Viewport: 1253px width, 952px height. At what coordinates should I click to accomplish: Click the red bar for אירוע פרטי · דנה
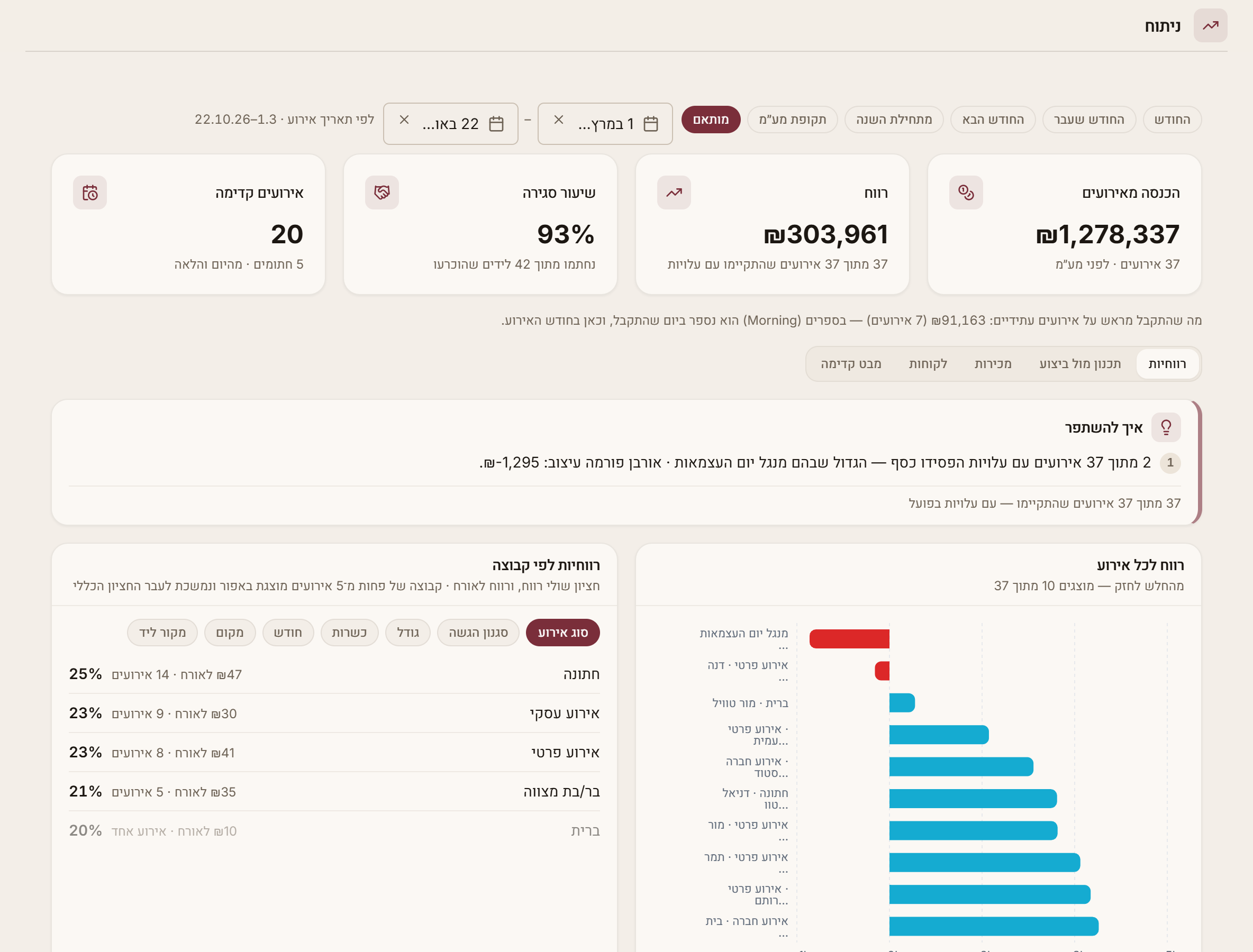pyautogui.click(x=882, y=671)
